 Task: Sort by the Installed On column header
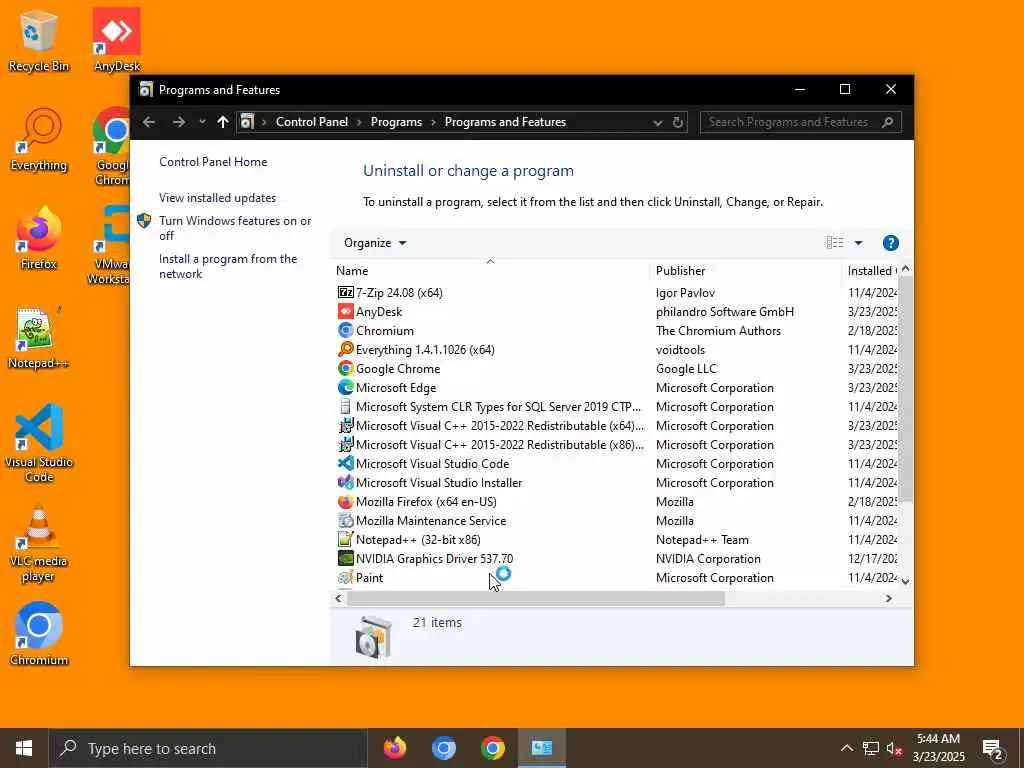pos(871,270)
